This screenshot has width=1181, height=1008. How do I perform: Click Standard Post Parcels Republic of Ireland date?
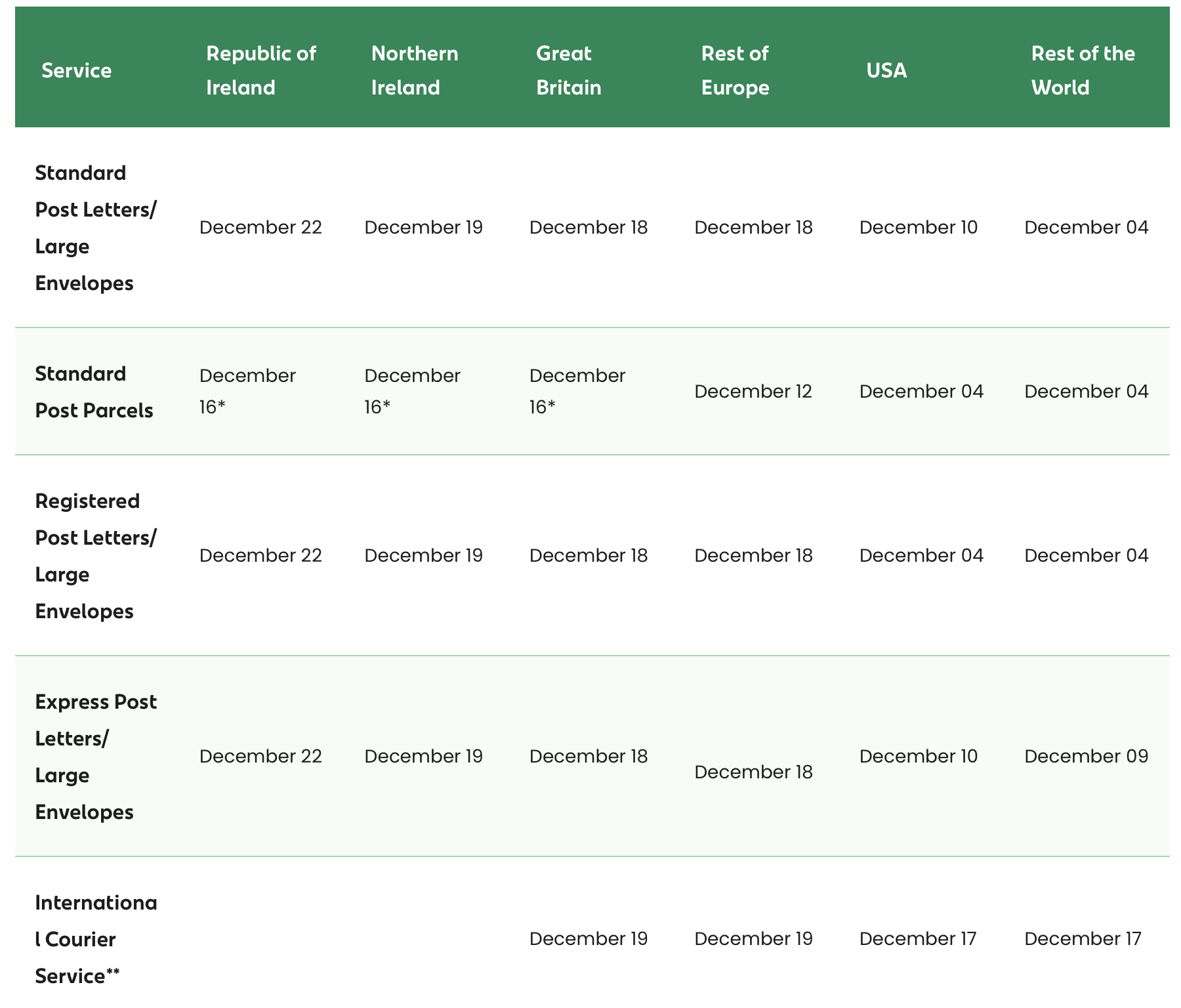(247, 391)
